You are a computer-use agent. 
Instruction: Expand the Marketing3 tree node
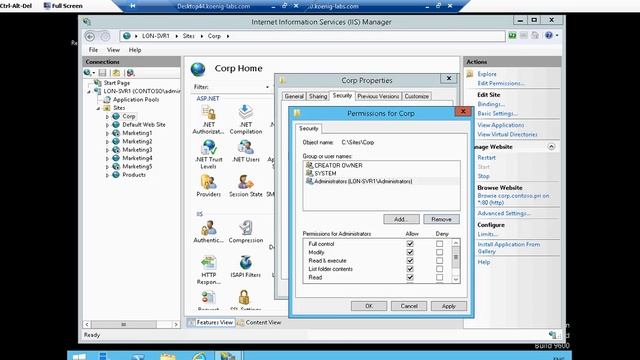coord(107,150)
